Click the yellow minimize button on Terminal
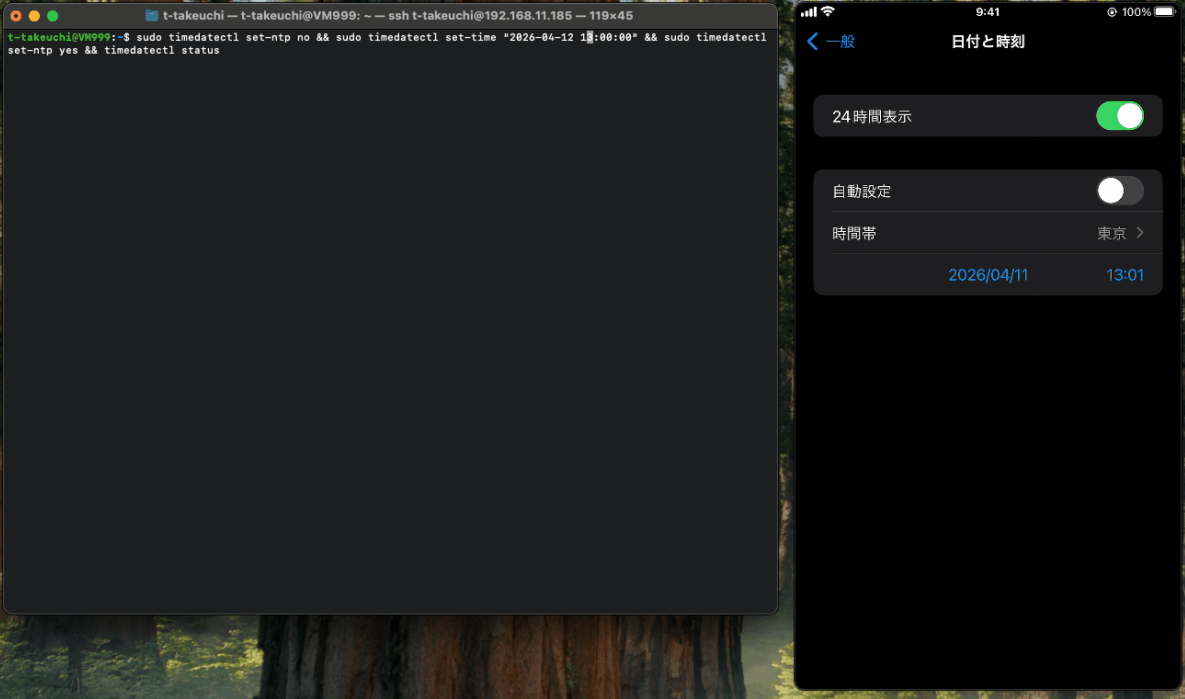 click(34, 16)
